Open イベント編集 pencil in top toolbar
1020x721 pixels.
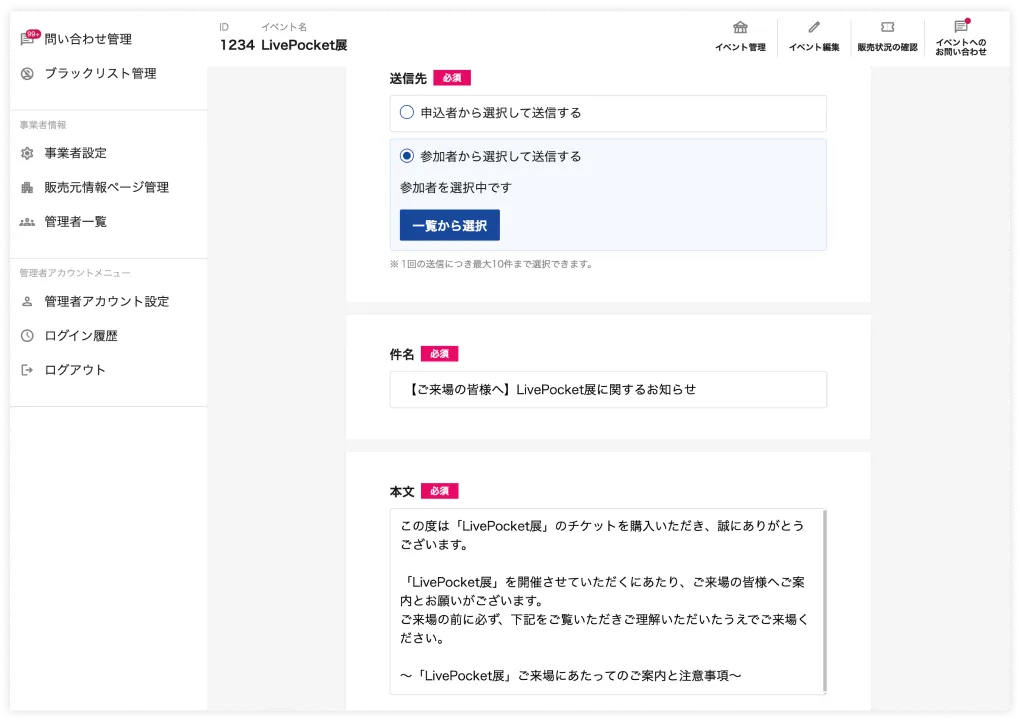coord(814,36)
